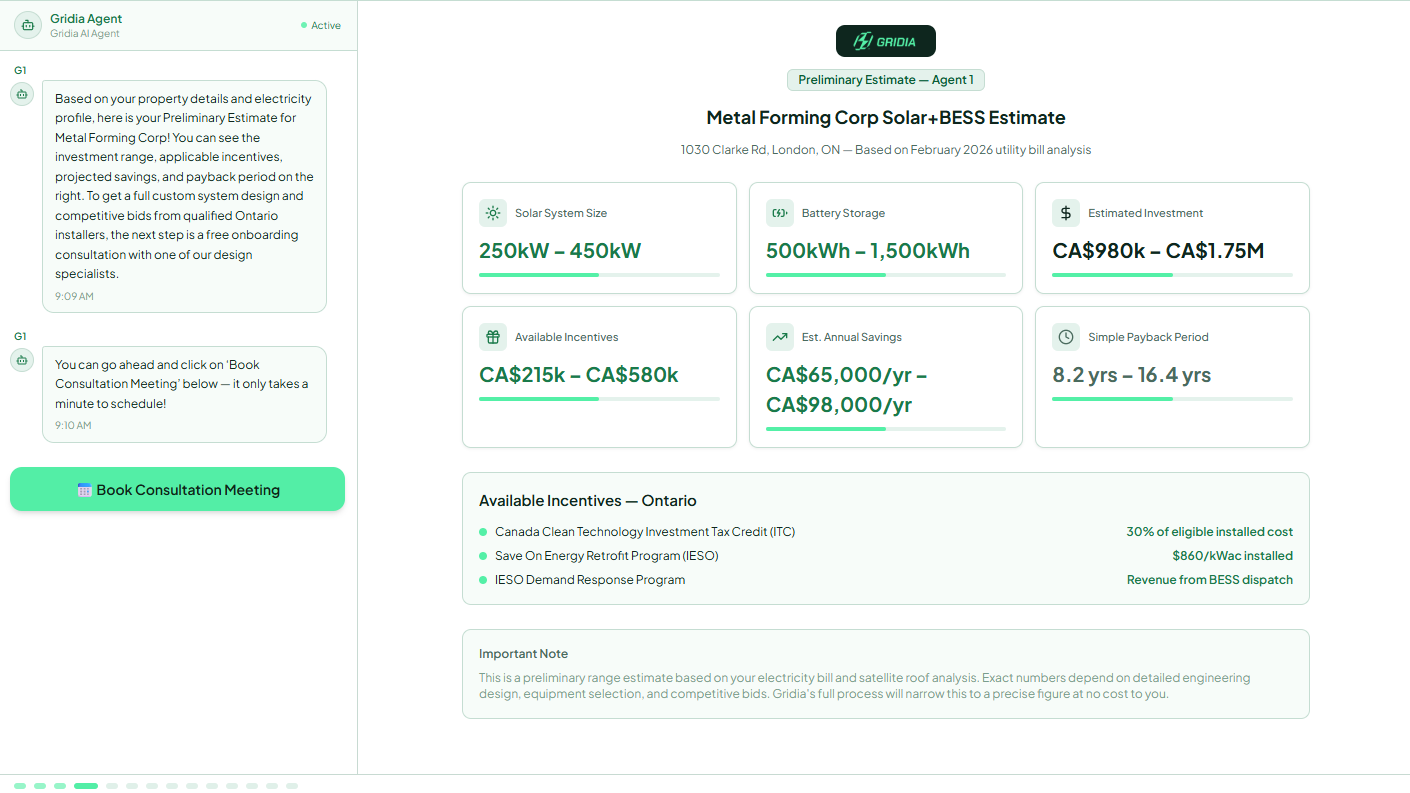Click 'Save On Energy Retrofit Program (IESO)'
This screenshot has width=1410, height=793.
point(607,556)
